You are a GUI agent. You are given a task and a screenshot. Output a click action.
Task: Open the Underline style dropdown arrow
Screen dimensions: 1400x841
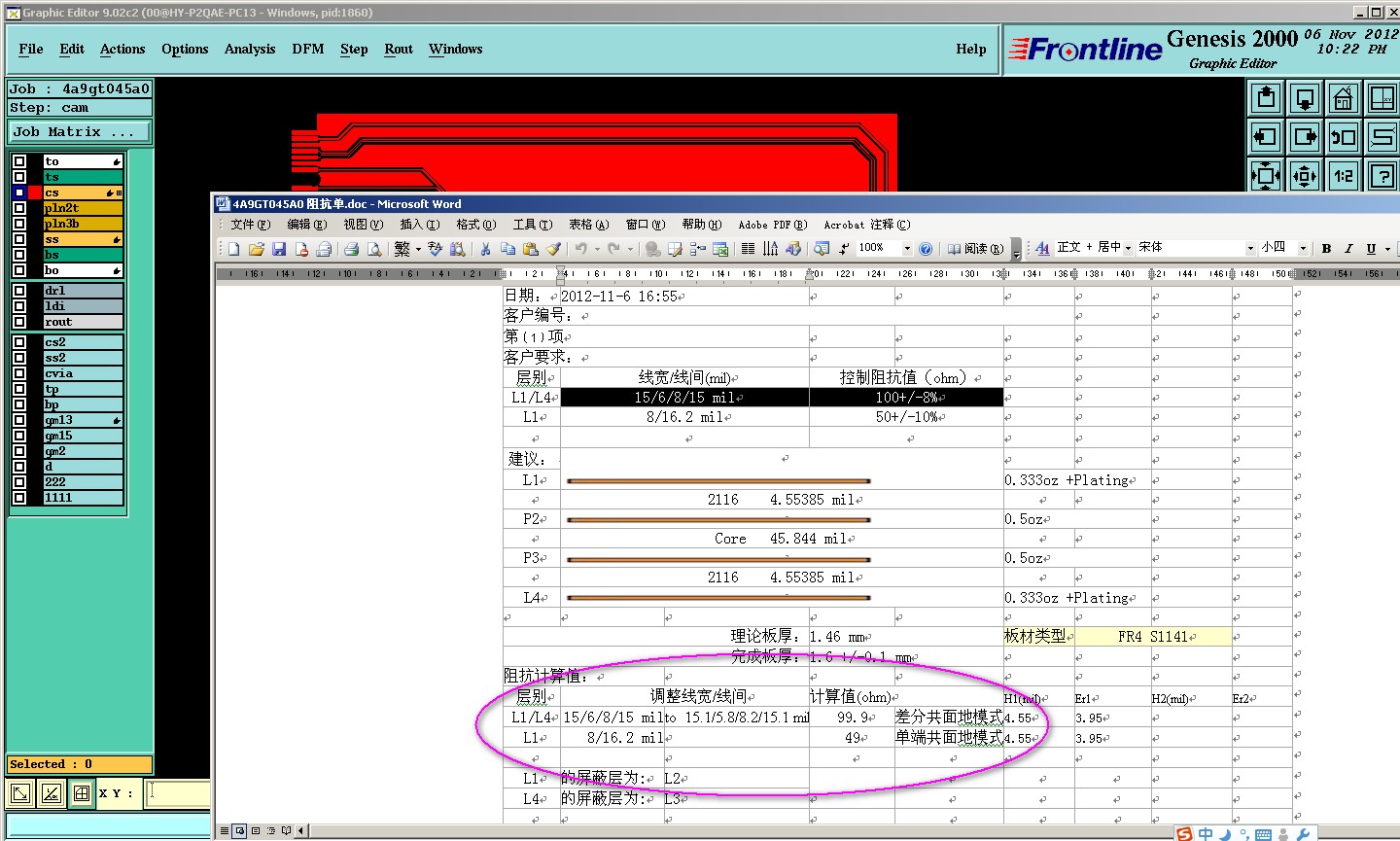pos(1387,249)
